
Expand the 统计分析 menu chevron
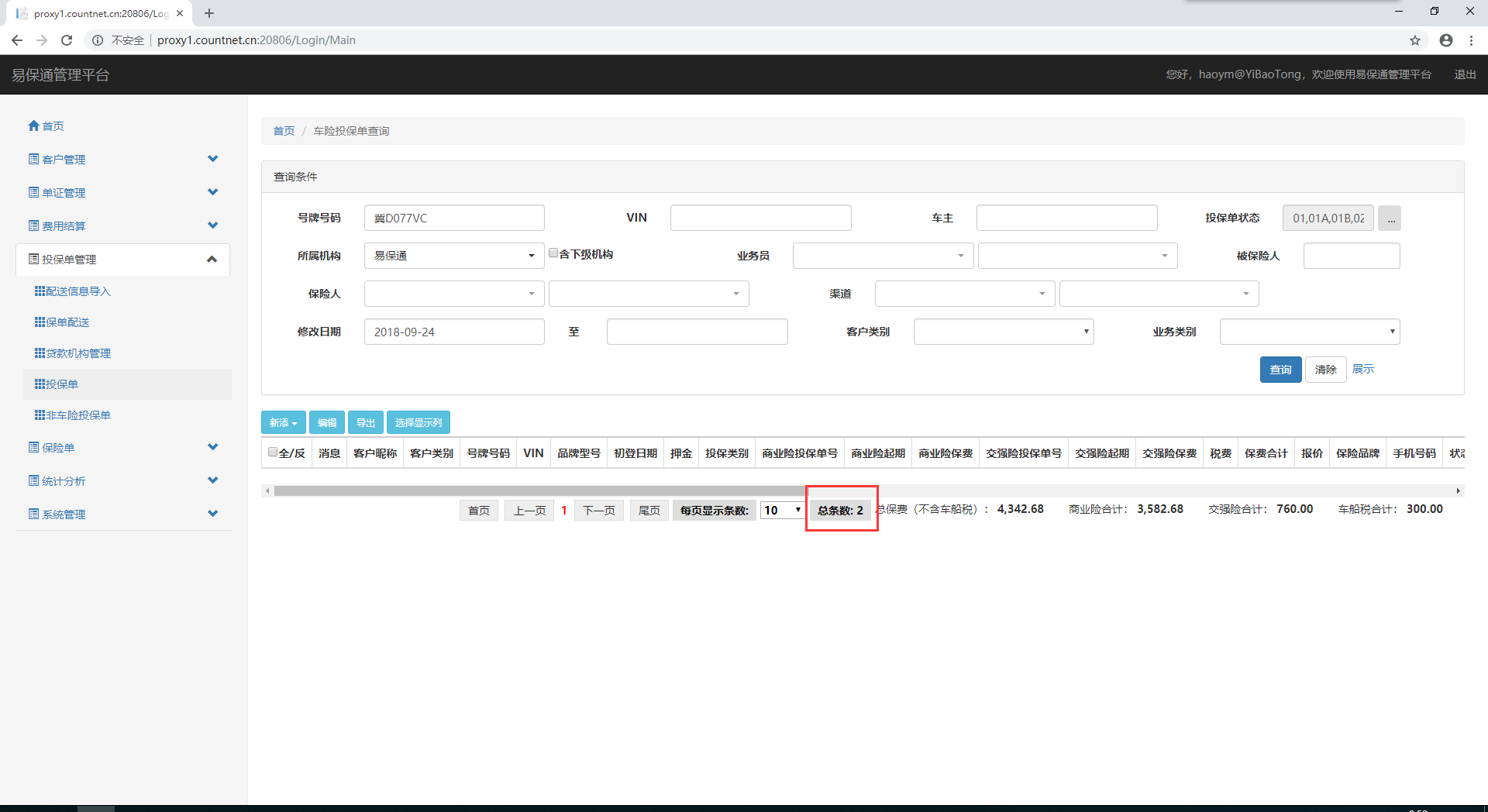(213, 480)
